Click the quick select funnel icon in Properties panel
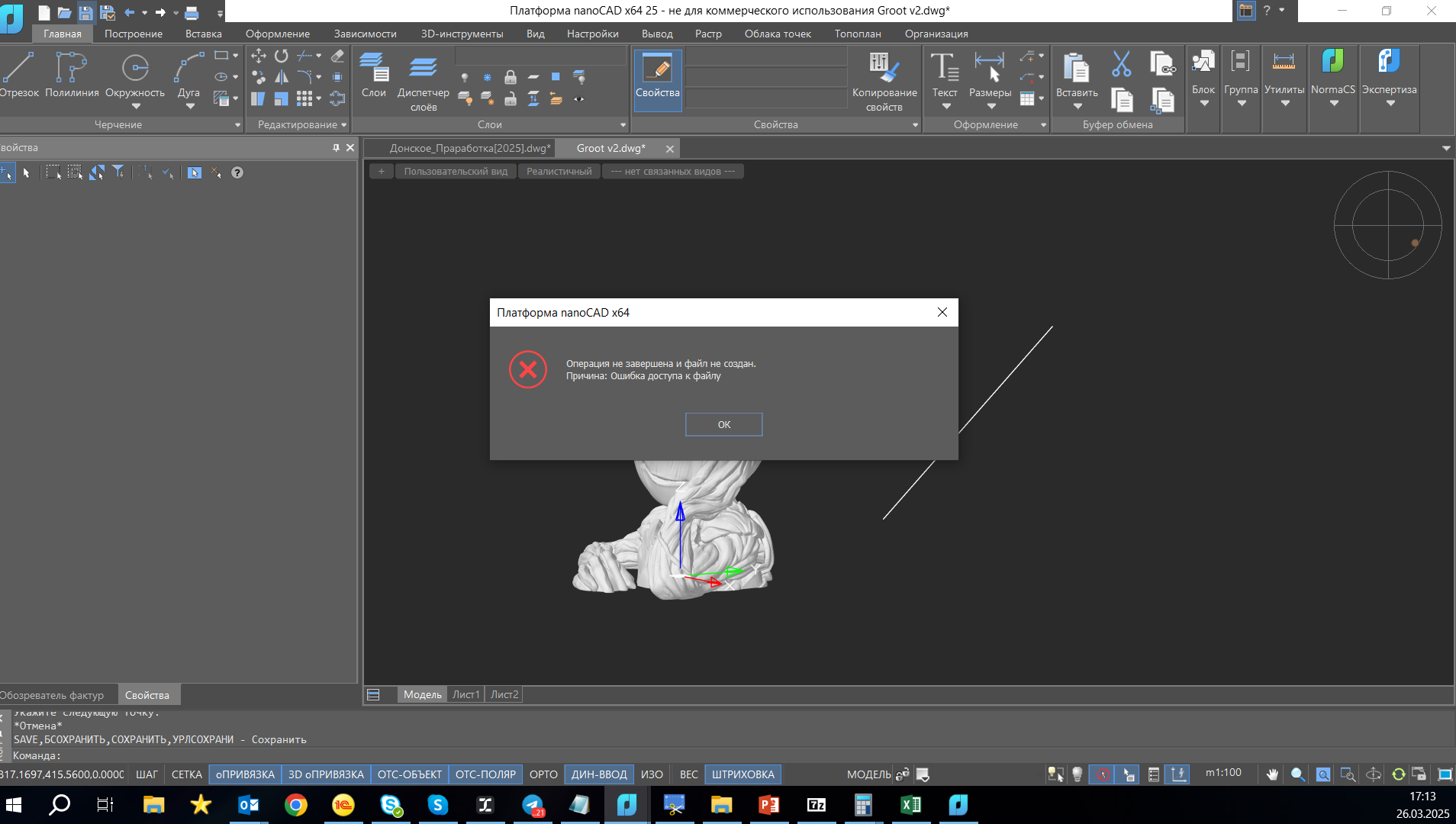Viewport: 1456px width, 824px height. click(118, 172)
